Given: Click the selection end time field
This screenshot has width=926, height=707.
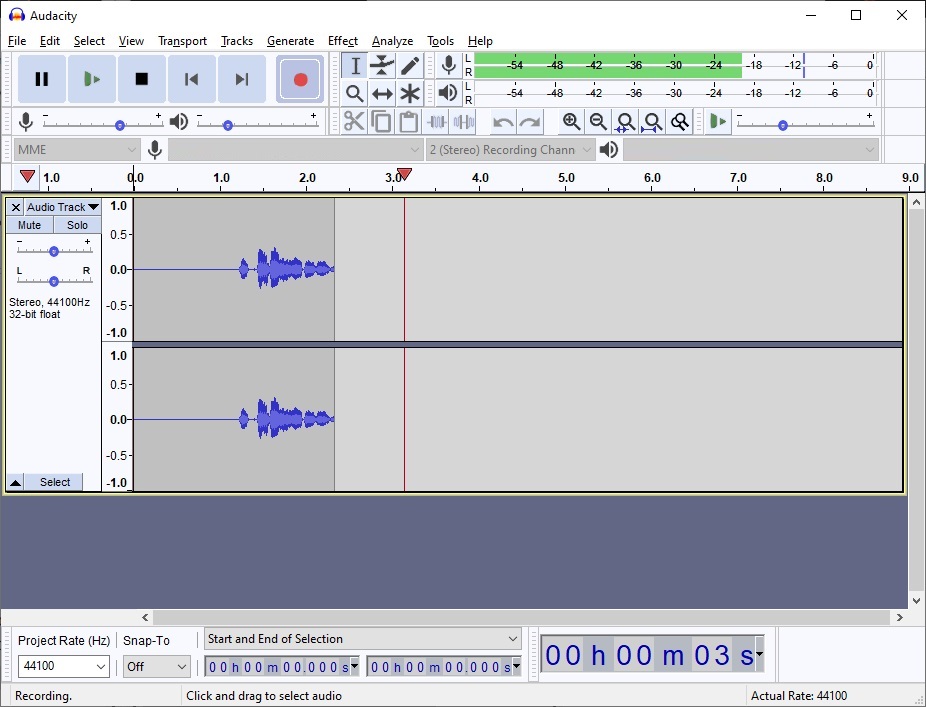Looking at the screenshot, I should pos(444,667).
